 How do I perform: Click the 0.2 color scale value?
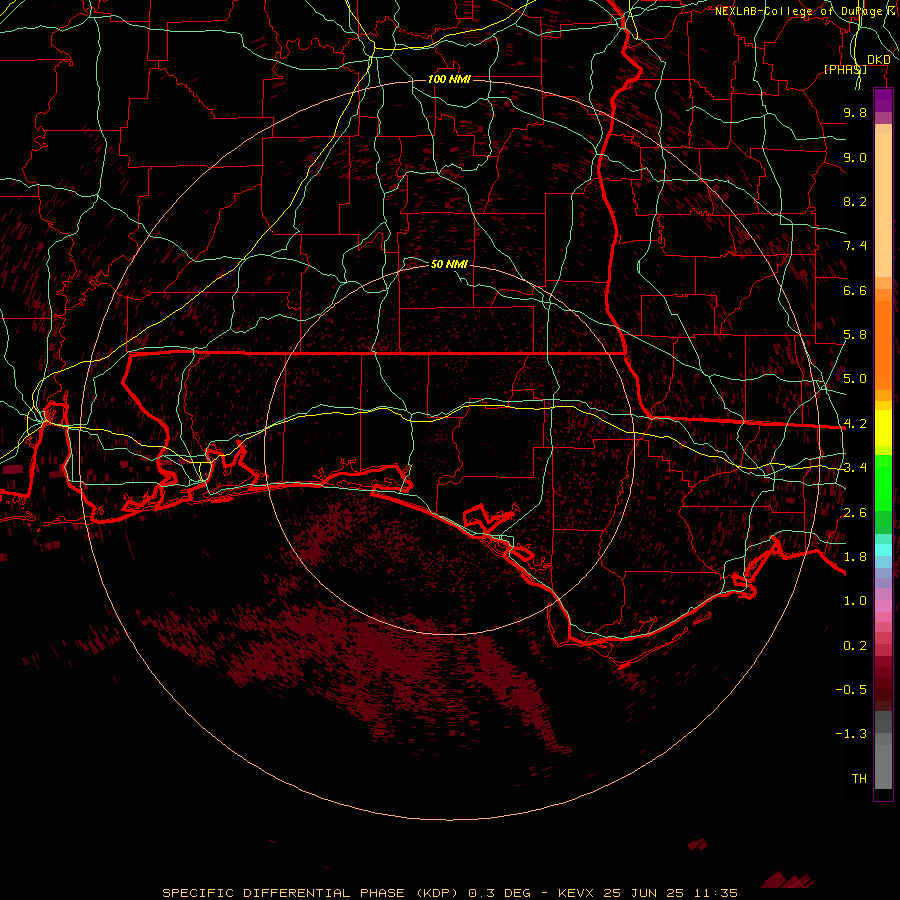click(855, 646)
